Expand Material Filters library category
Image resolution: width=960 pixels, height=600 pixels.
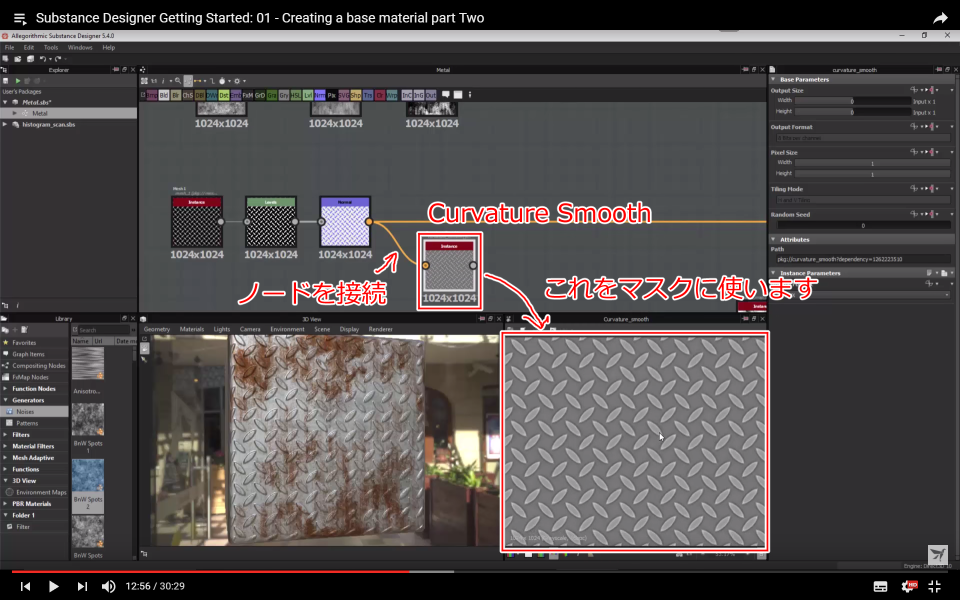point(6,446)
